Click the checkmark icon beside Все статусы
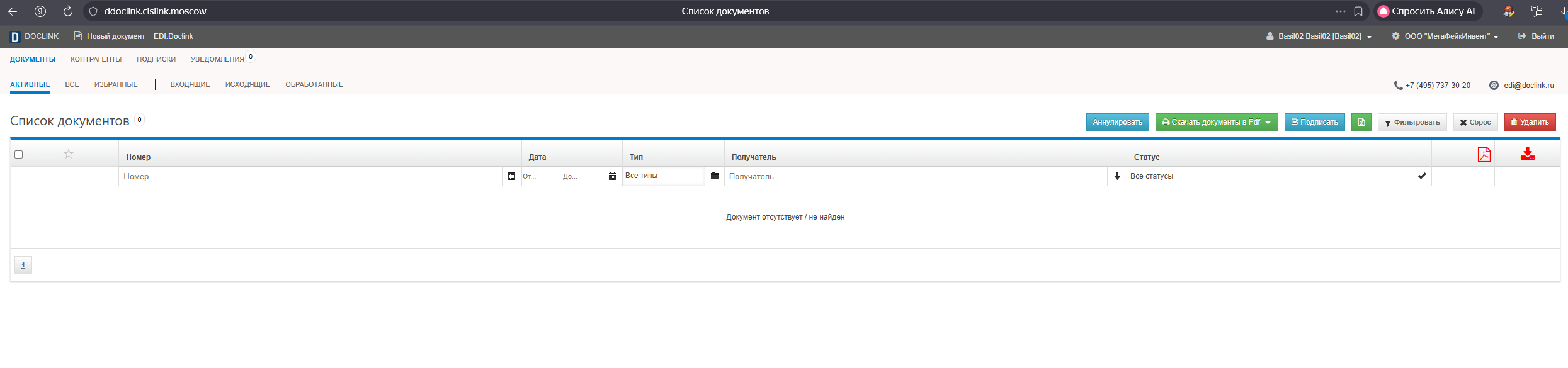Viewport: 1568px width, 368px height. point(1422,176)
